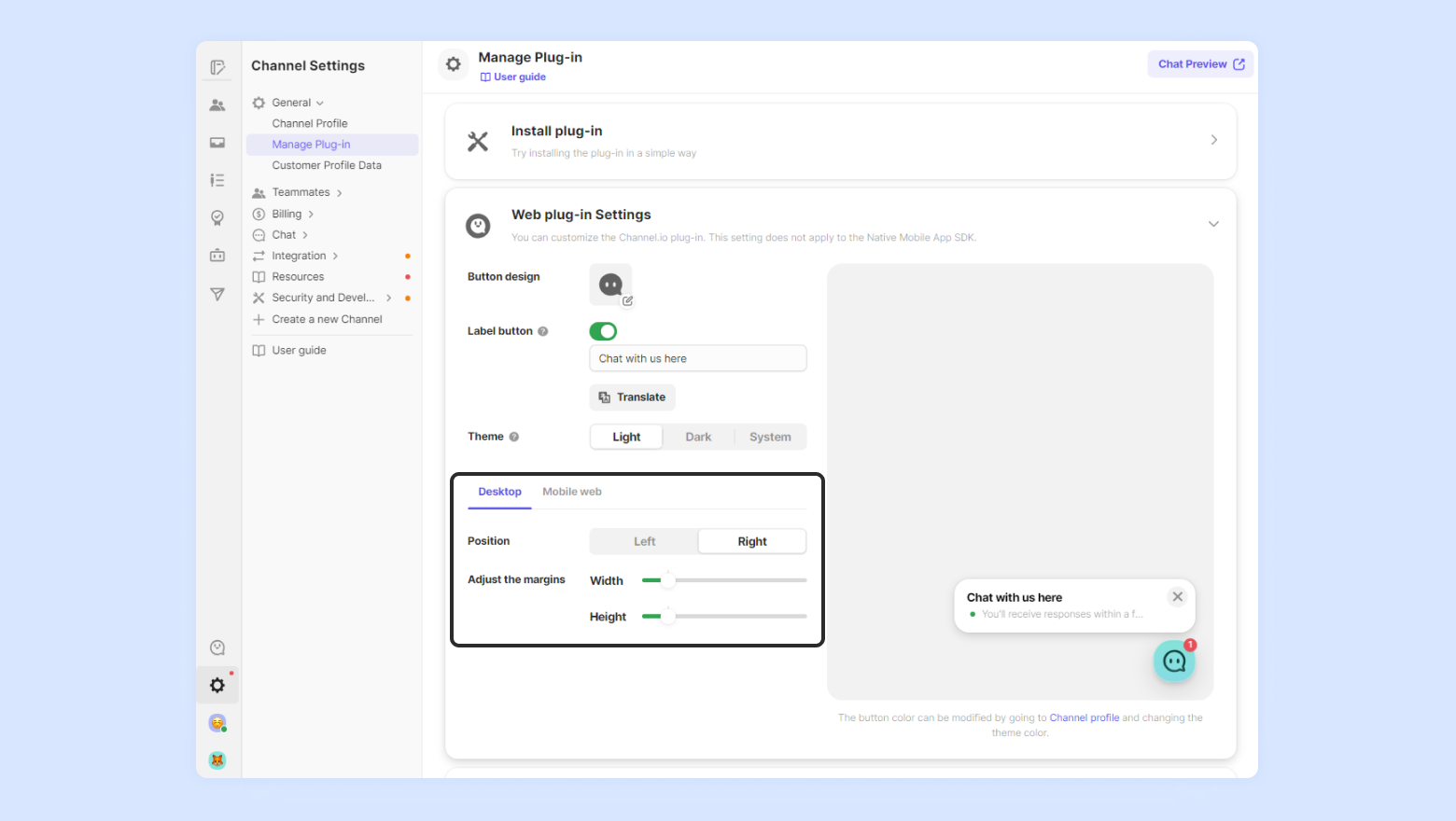1456x821 pixels.
Task: Click the settings gear in left sidebar
Action: click(x=217, y=686)
